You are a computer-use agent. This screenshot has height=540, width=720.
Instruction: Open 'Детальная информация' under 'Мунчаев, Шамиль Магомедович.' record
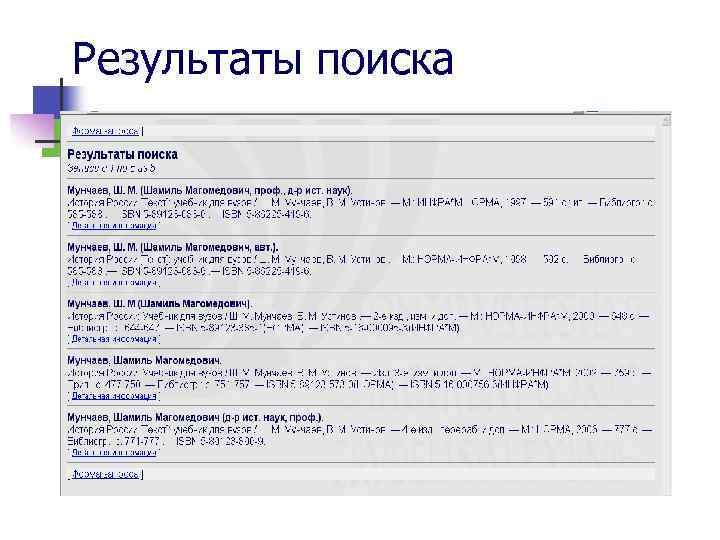[x=114, y=396]
